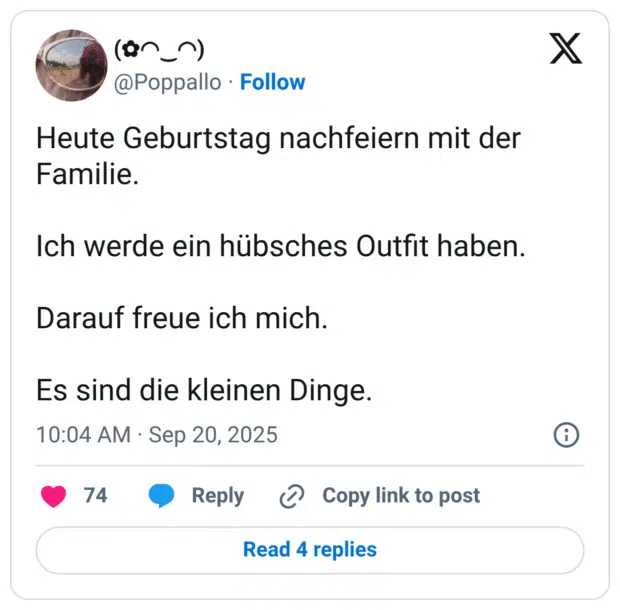Image resolution: width=620 pixels, height=610 pixels.
Task: Click the 'Heute Geburtstag nachfeiern' line
Action: (278, 138)
